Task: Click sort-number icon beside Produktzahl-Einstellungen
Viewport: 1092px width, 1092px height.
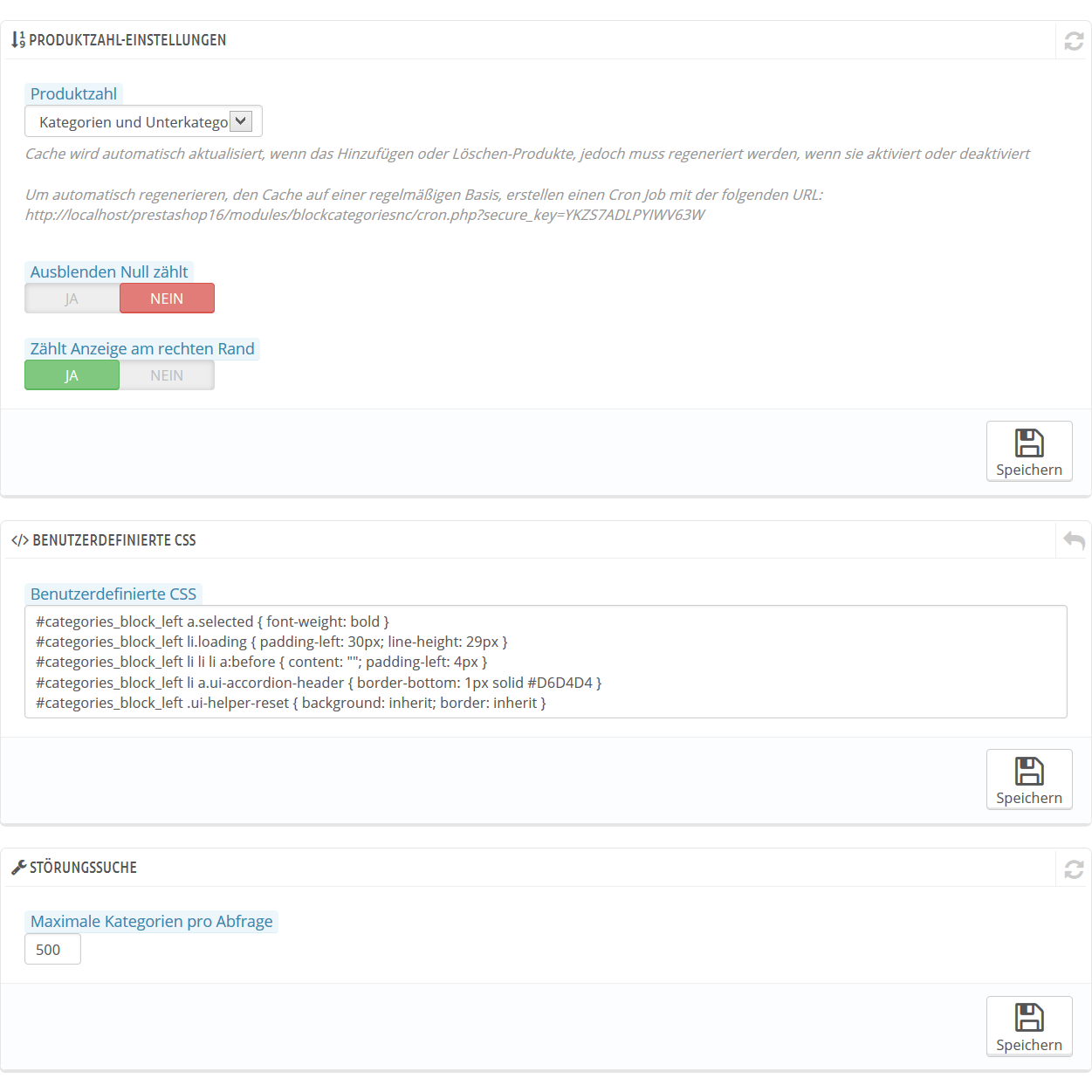Action: (x=18, y=39)
